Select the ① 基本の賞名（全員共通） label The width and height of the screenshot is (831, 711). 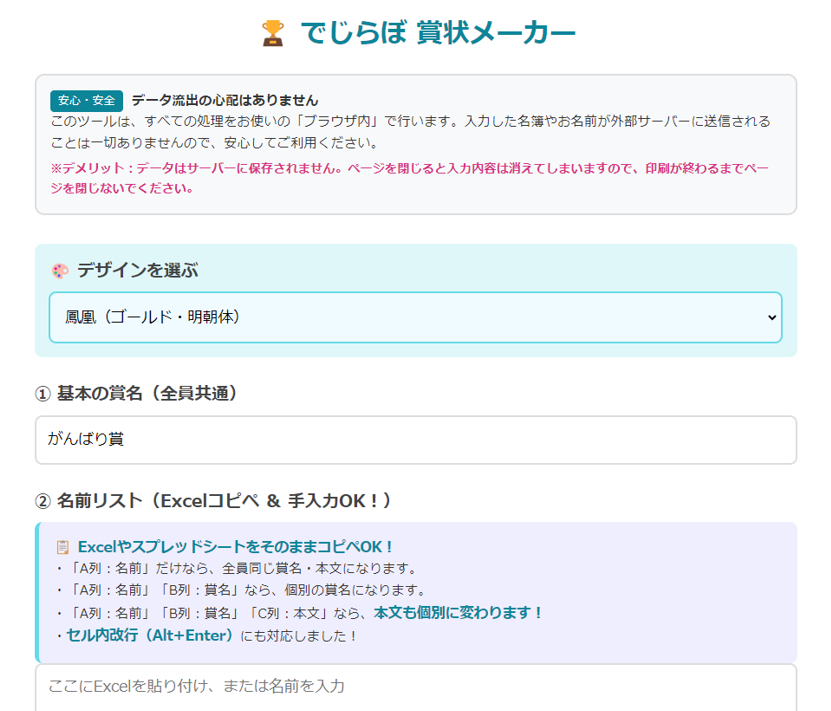(x=137, y=394)
